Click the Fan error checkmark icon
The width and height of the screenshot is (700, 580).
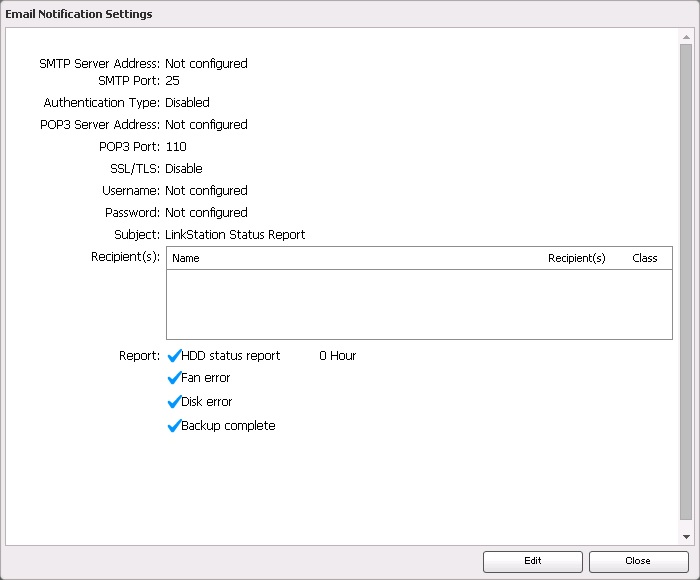click(174, 379)
